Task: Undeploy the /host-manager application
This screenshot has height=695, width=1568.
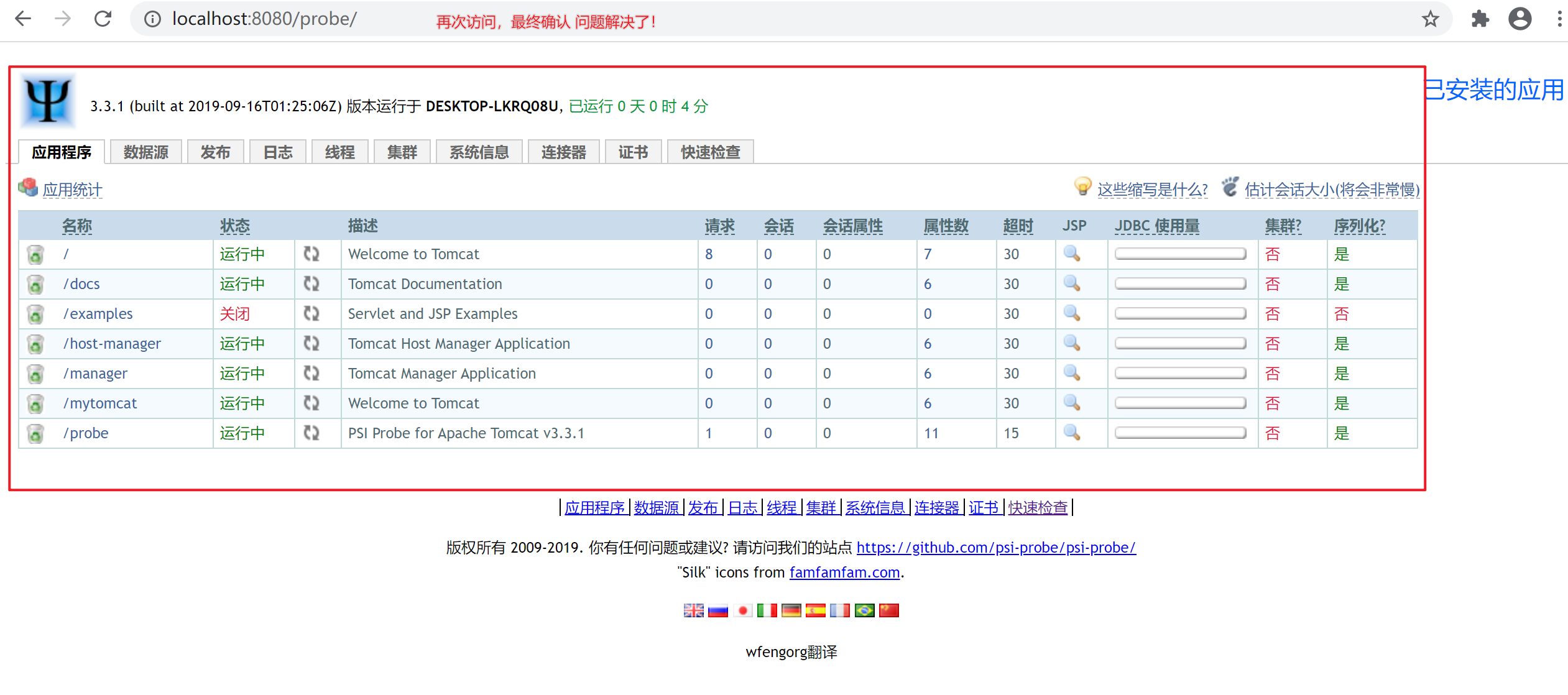Action: [x=35, y=344]
